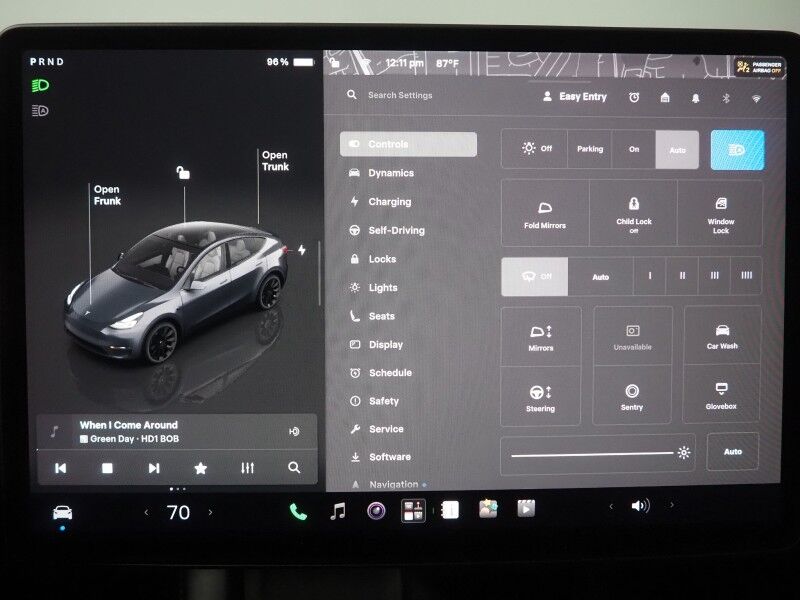The image size is (800, 600).
Task: Turn headlights Off
Action: click(535, 148)
